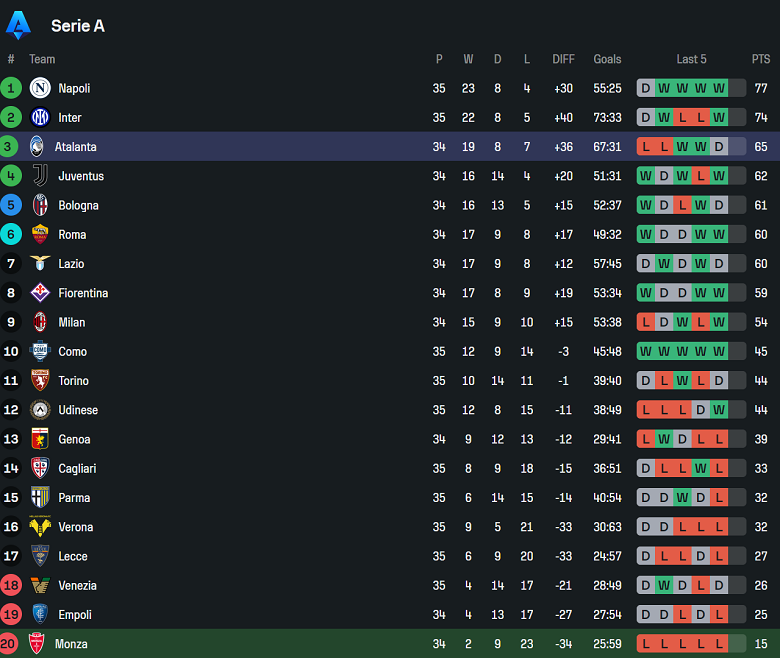Open the Monza team row
This screenshot has height=658, width=780.
390,644
